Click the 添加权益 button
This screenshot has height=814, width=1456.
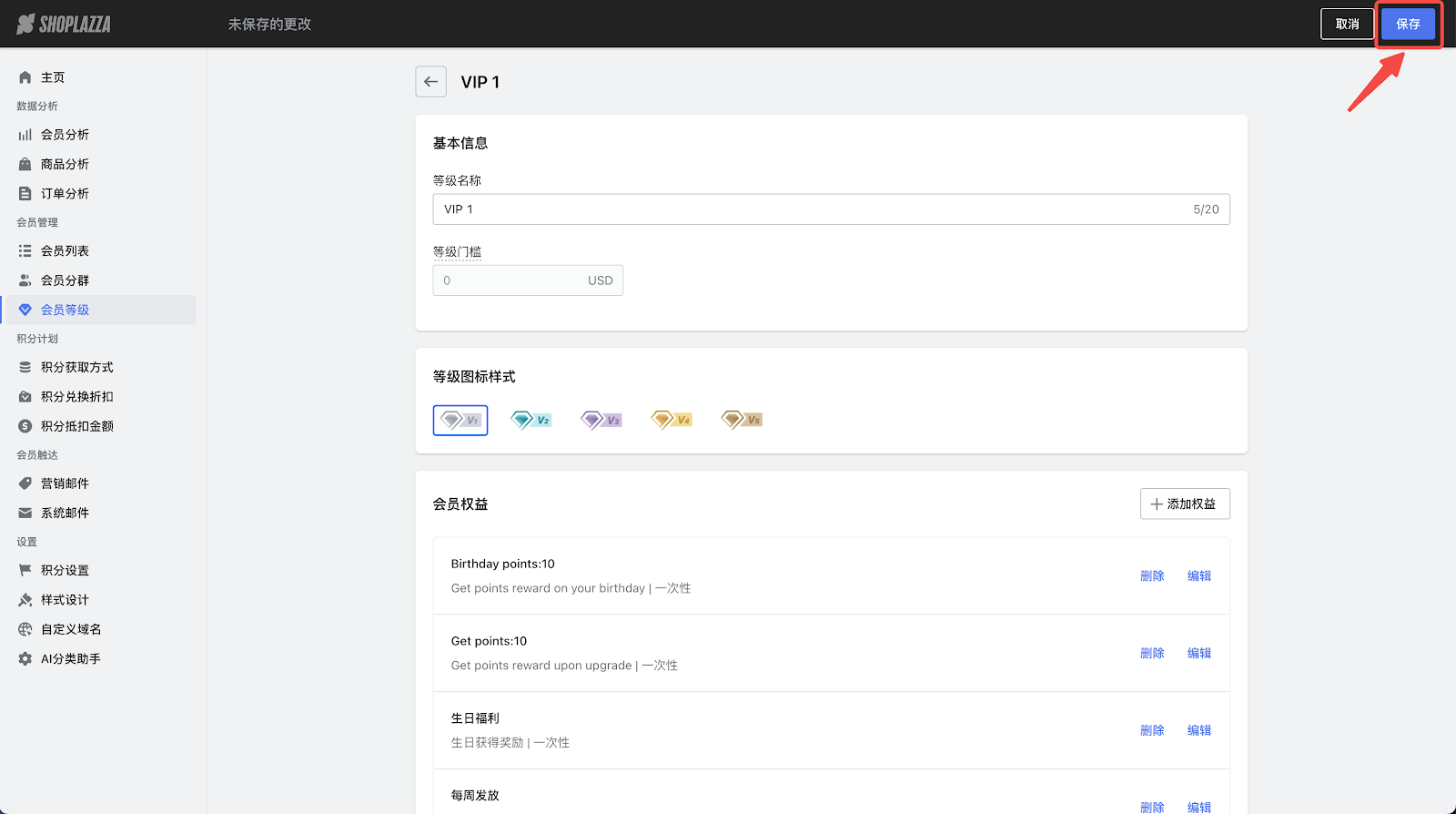[1185, 504]
